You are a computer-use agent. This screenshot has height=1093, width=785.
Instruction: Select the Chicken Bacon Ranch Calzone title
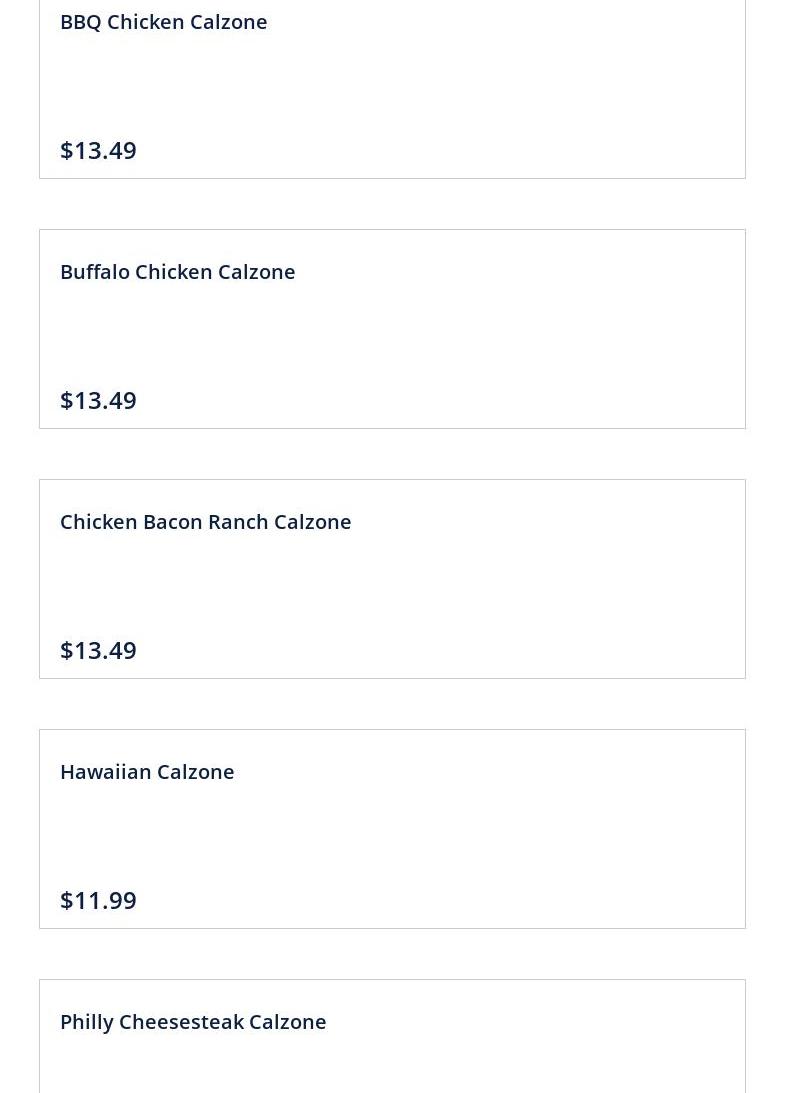click(205, 522)
